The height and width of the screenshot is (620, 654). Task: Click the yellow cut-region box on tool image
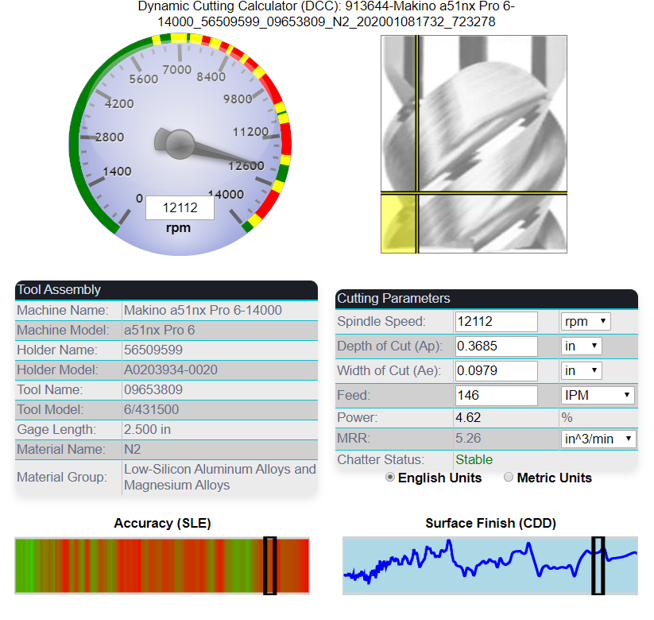[399, 224]
